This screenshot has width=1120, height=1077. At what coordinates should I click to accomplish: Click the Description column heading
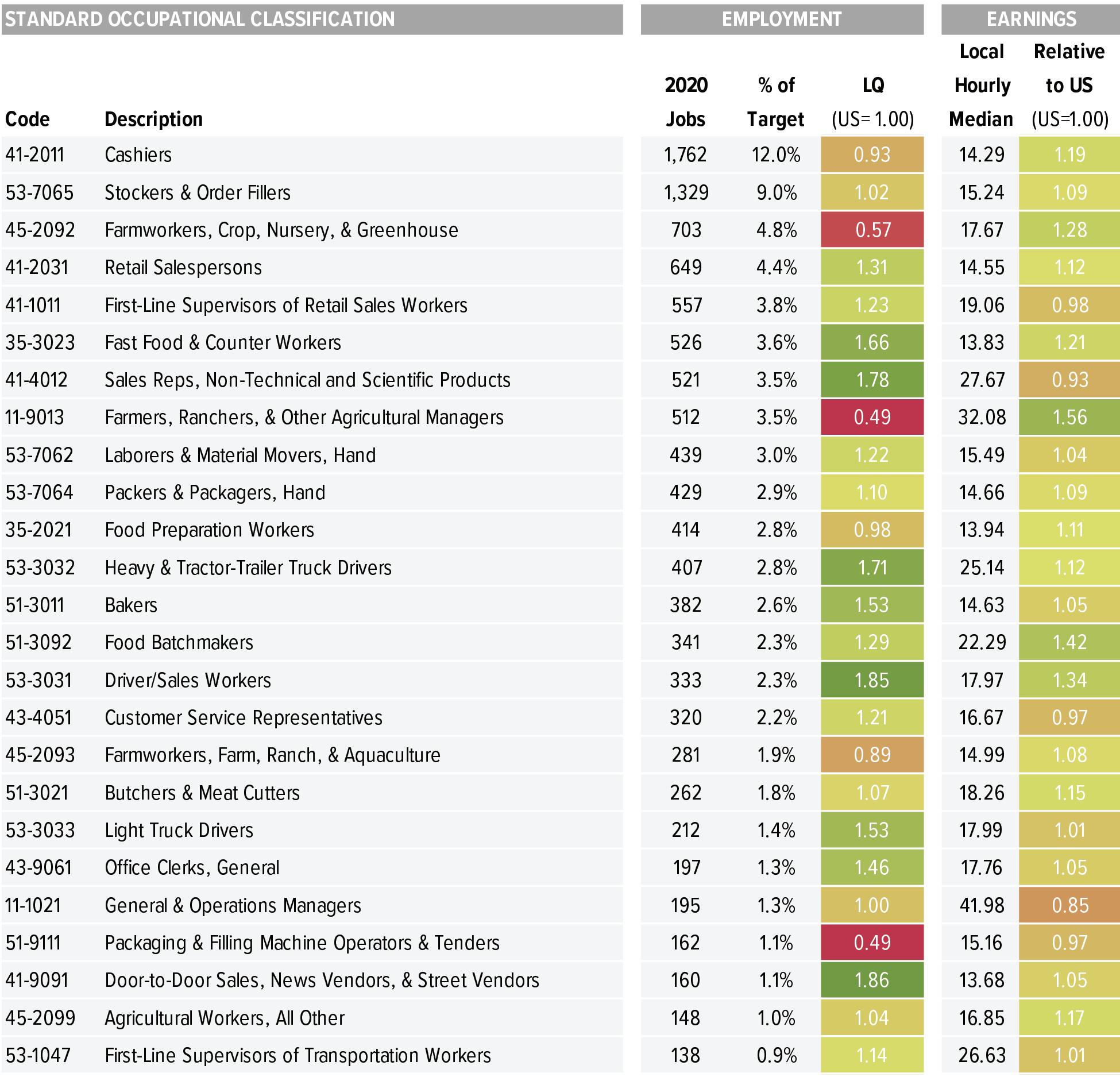click(x=153, y=119)
